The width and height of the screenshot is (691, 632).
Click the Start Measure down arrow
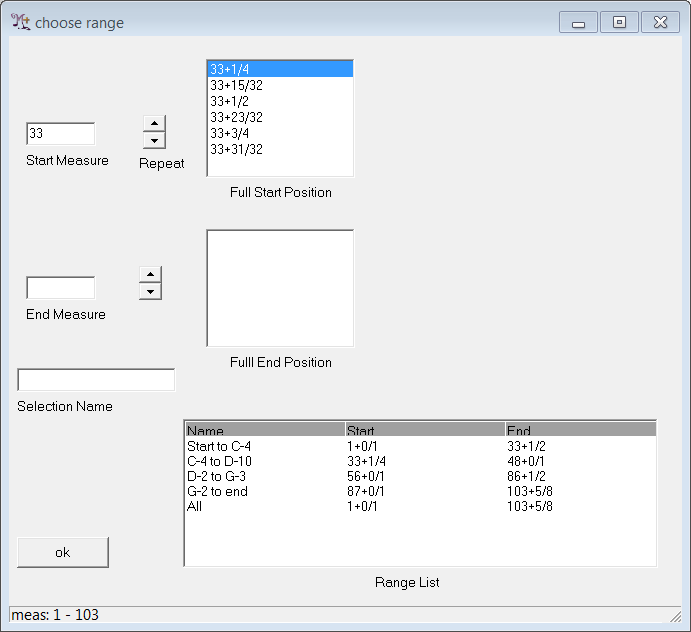pyautogui.click(x=153, y=140)
